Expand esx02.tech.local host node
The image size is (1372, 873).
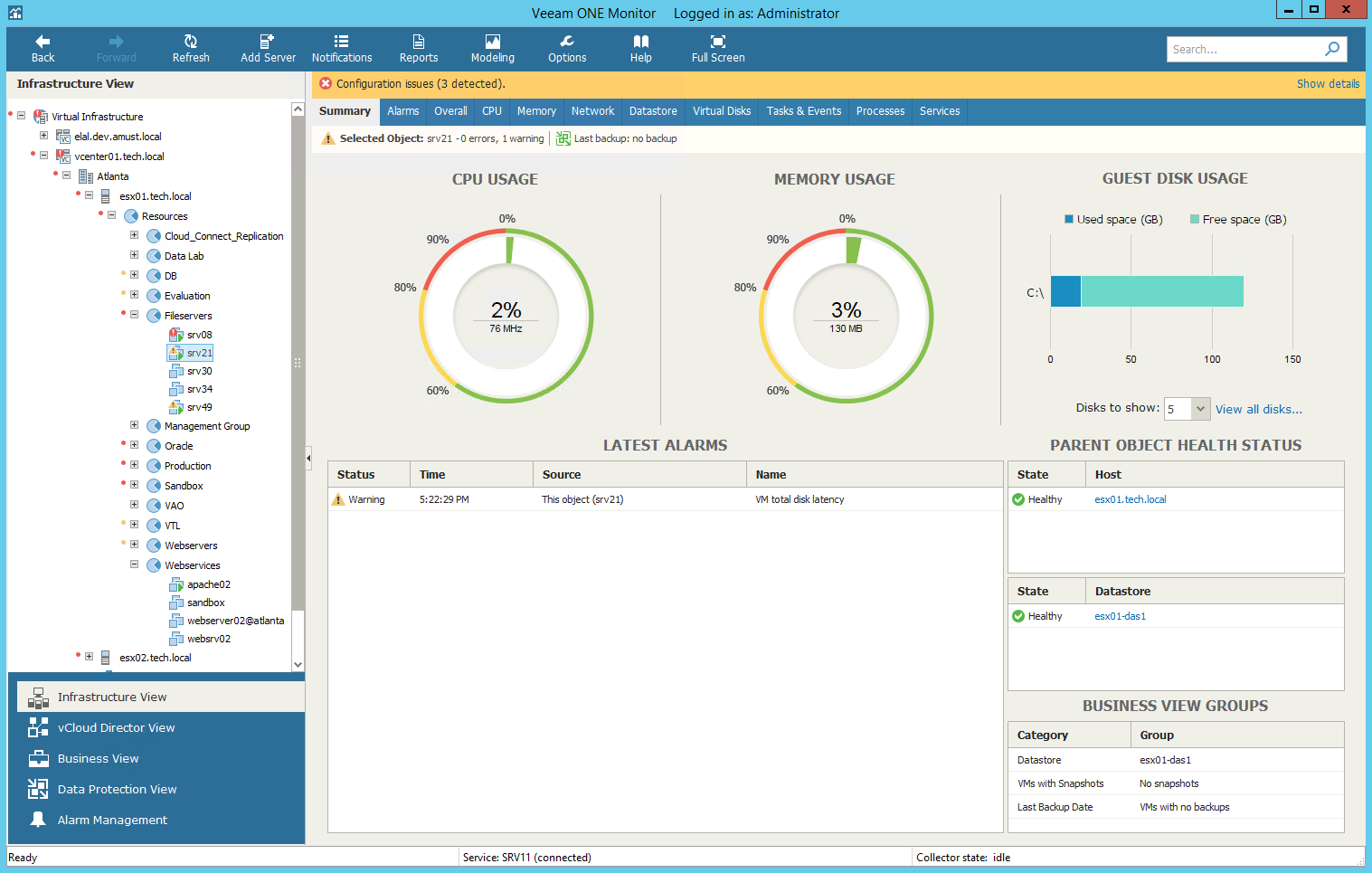(x=89, y=657)
